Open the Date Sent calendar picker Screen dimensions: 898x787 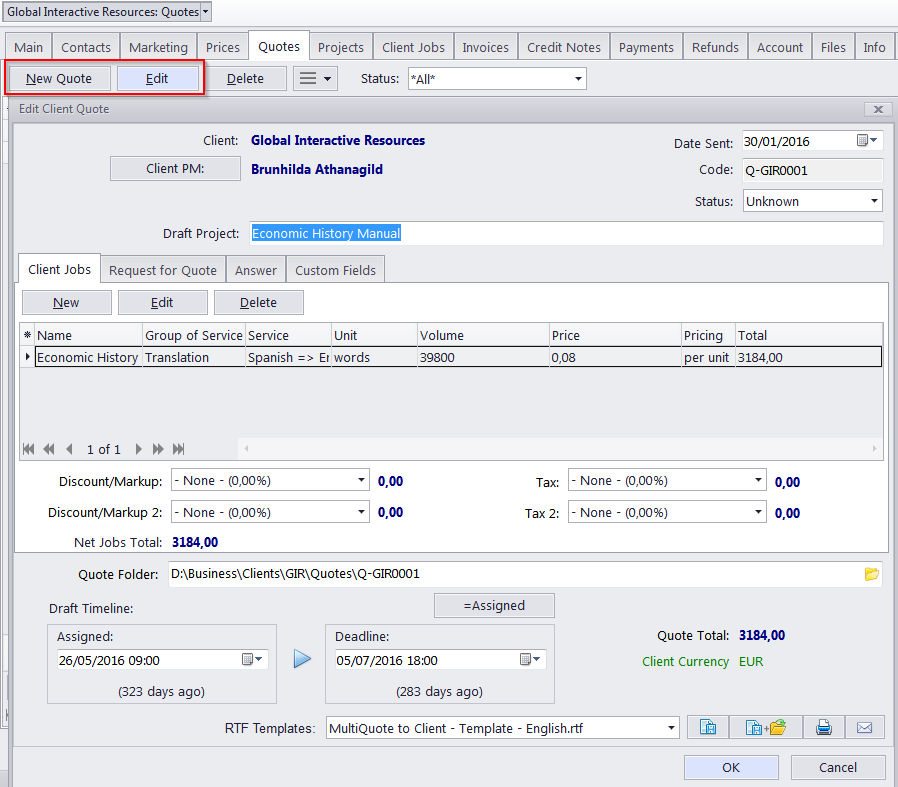(x=866, y=141)
